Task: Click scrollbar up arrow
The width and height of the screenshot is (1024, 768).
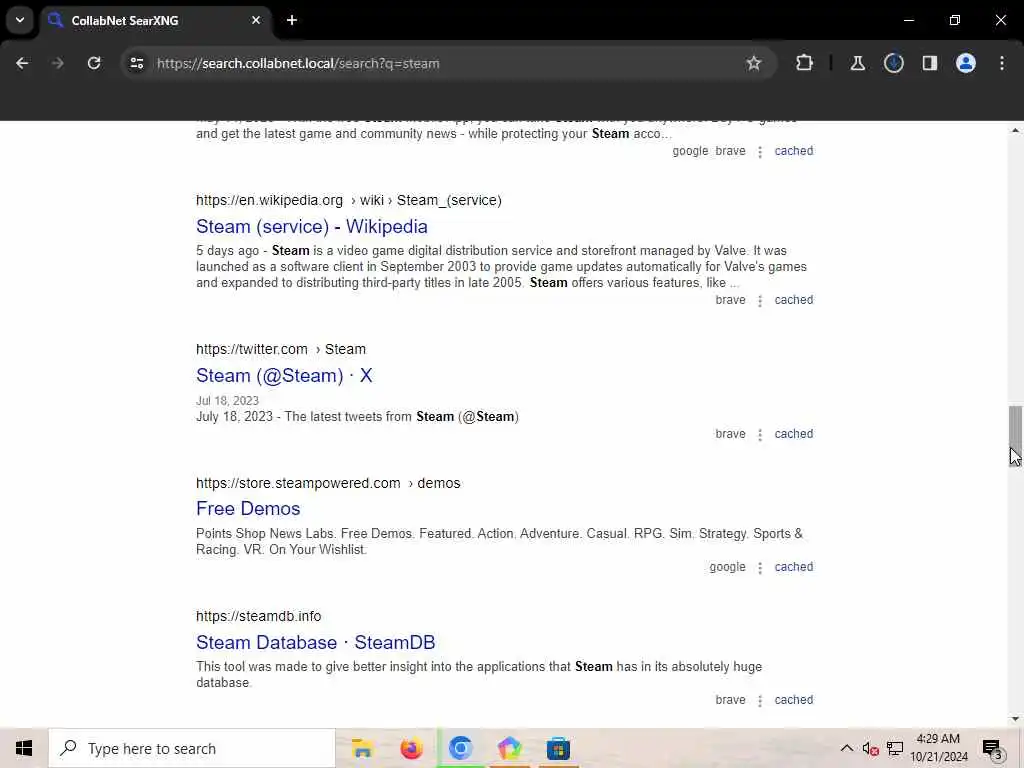Action: point(1015,131)
